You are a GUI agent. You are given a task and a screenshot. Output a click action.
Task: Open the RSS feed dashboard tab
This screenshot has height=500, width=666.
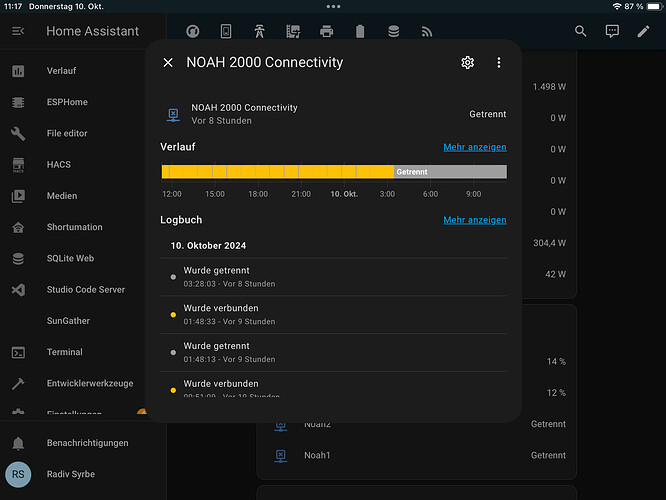(427, 31)
